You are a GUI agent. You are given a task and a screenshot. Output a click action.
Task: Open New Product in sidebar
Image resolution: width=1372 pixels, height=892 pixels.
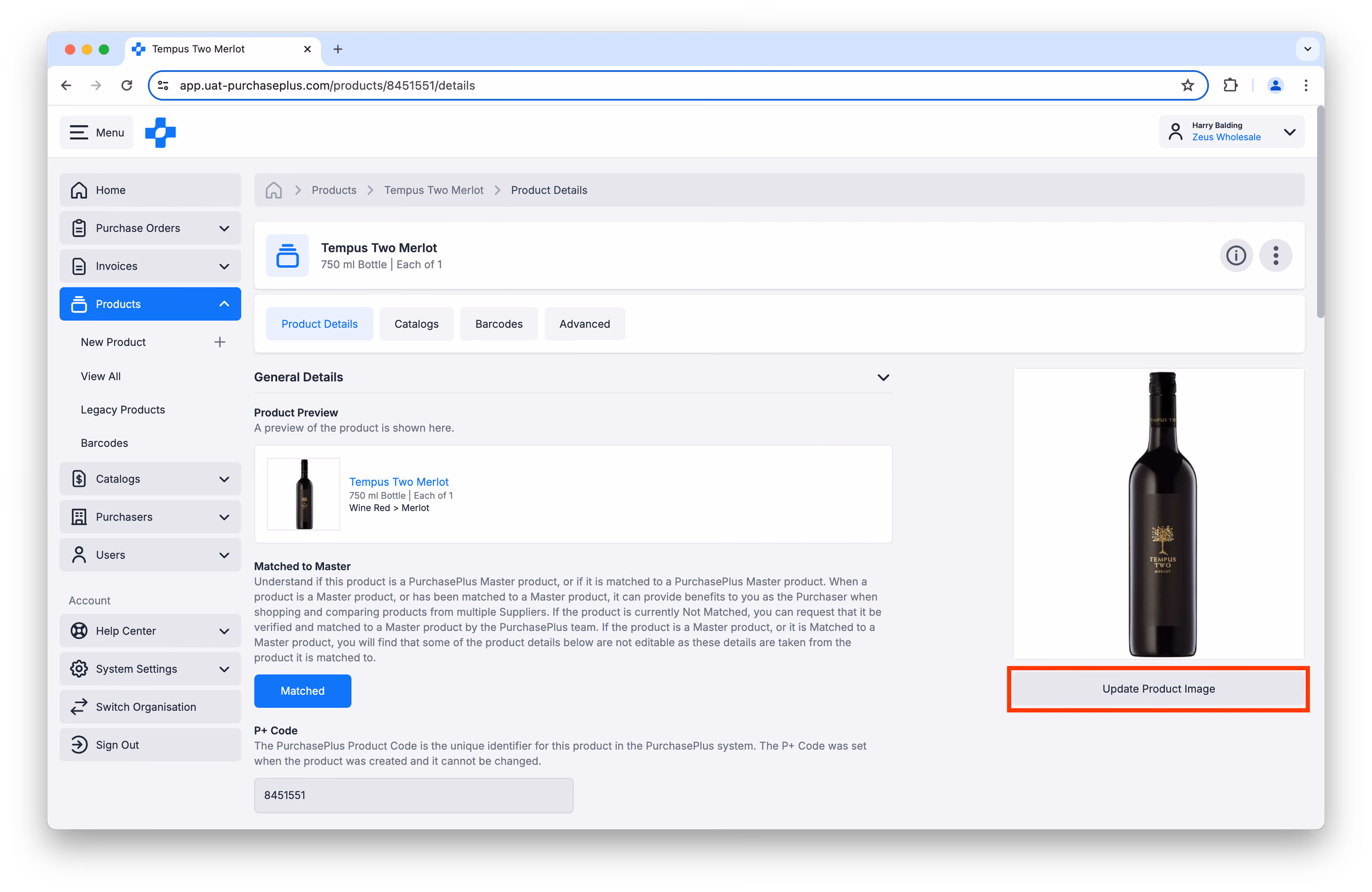113,342
